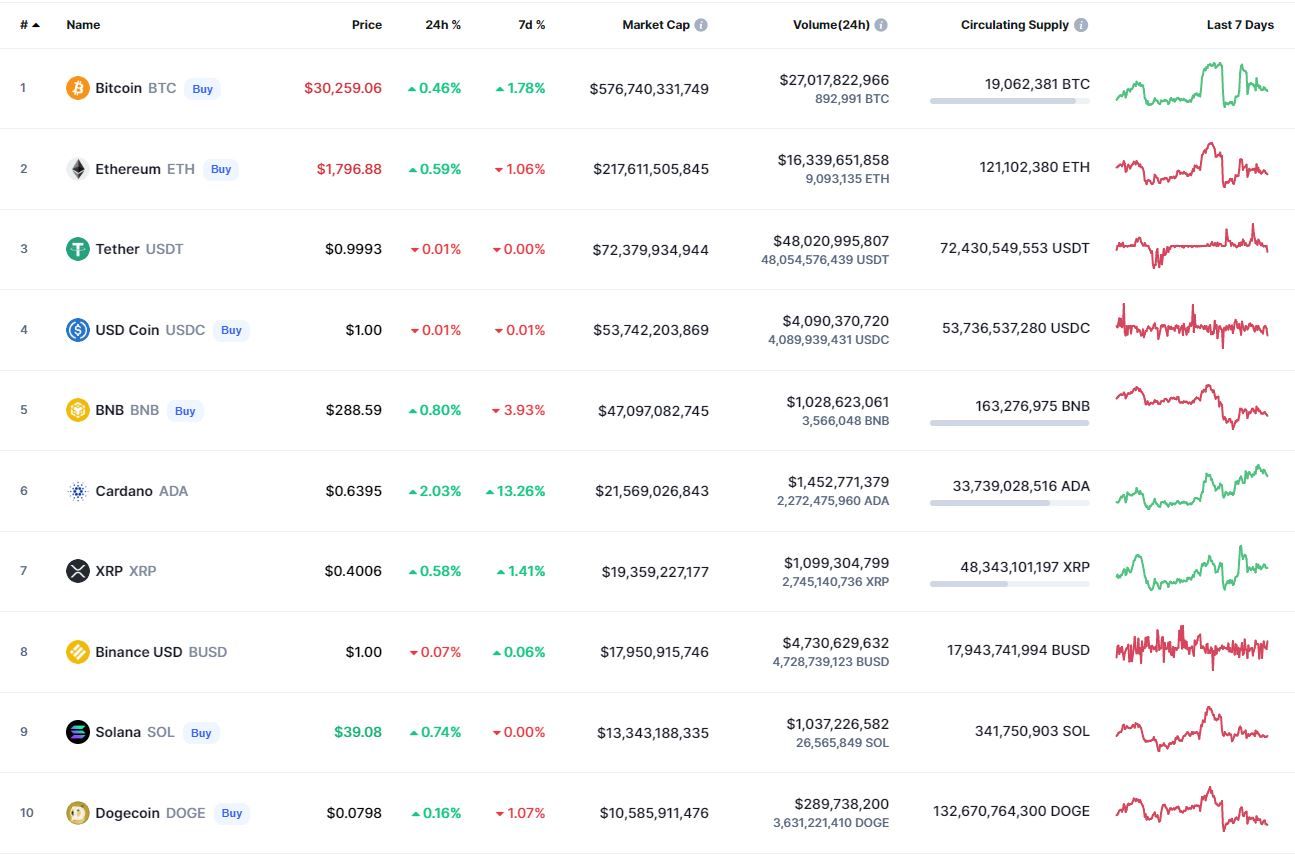Click the XRP coin logo icon
Screen dimensions: 1295x858
click(78, 571)
